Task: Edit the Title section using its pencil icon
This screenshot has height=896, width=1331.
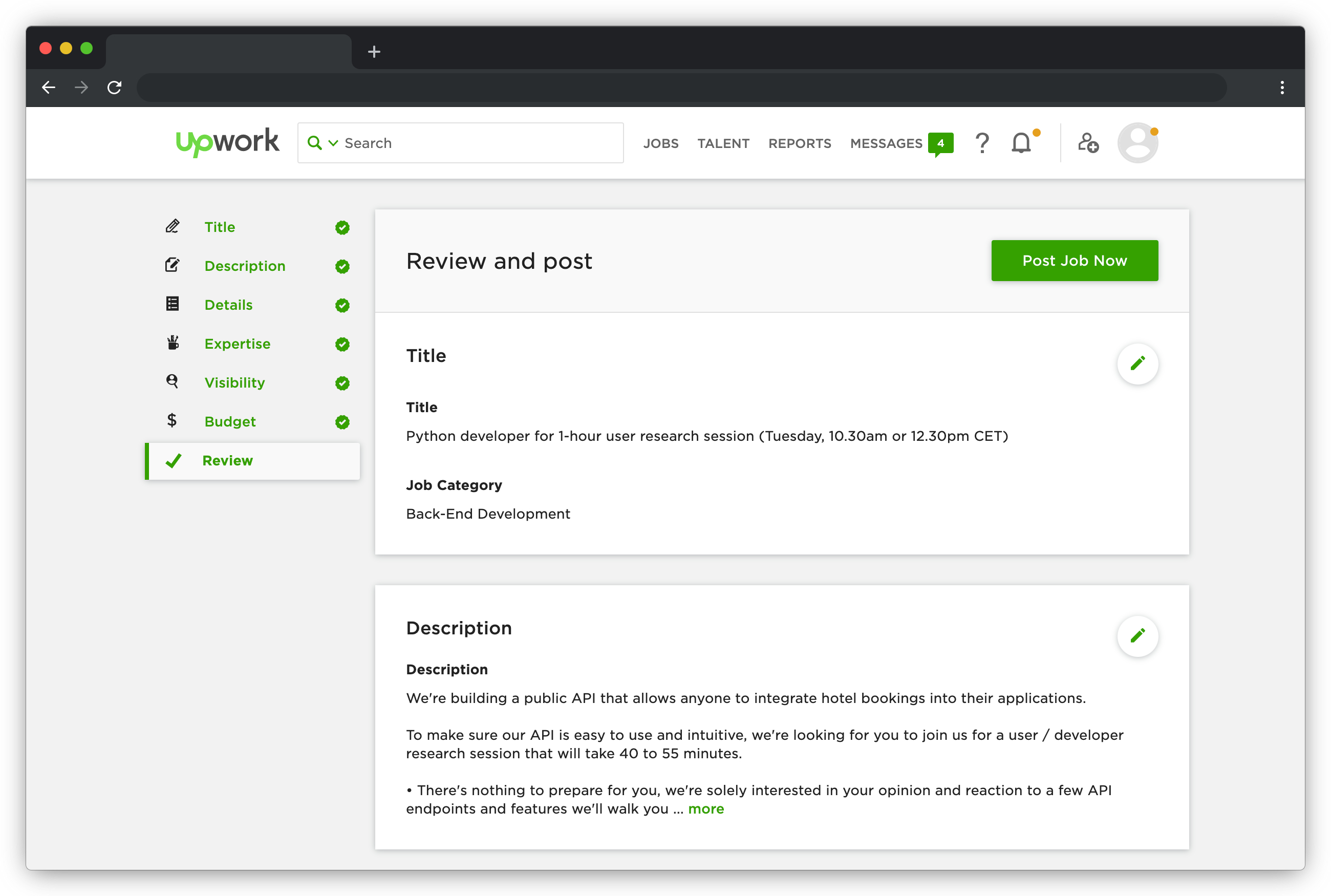Action: tap(1137, 364)
